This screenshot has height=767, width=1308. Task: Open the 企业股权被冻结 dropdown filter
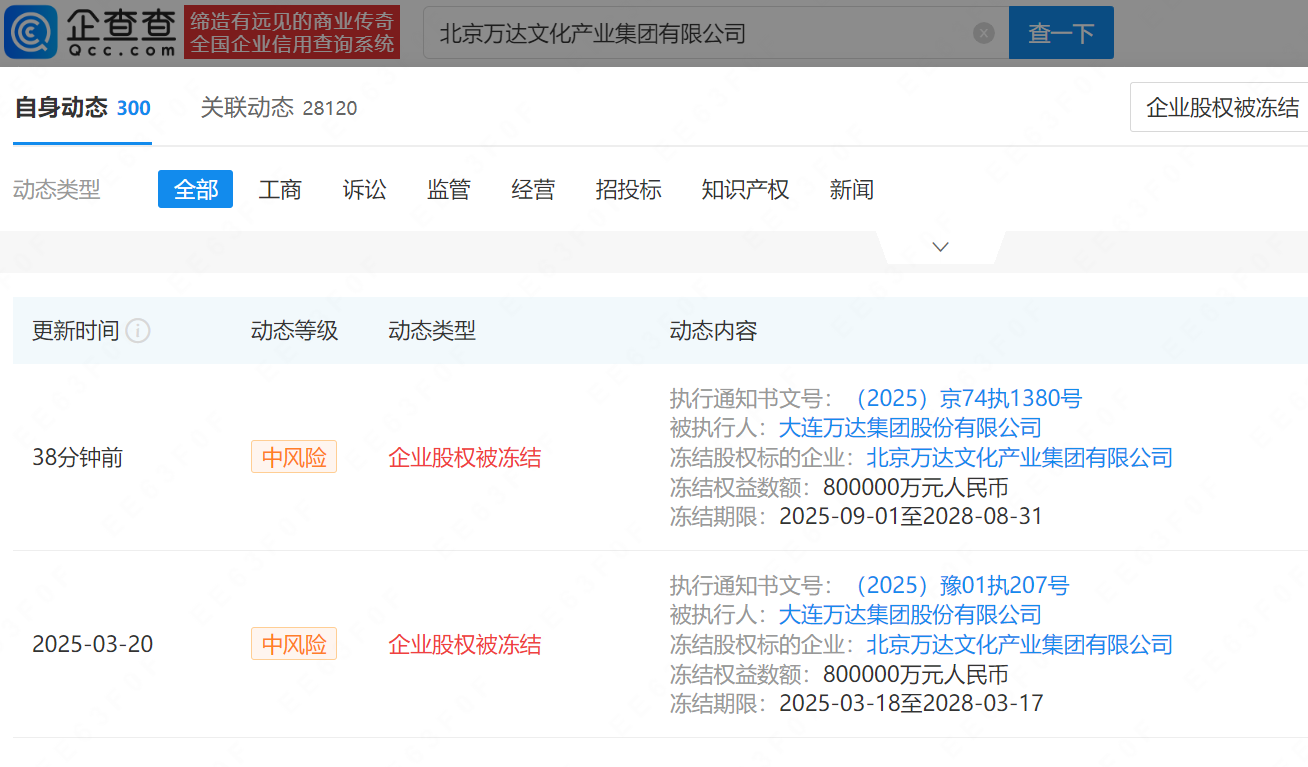1221,108
